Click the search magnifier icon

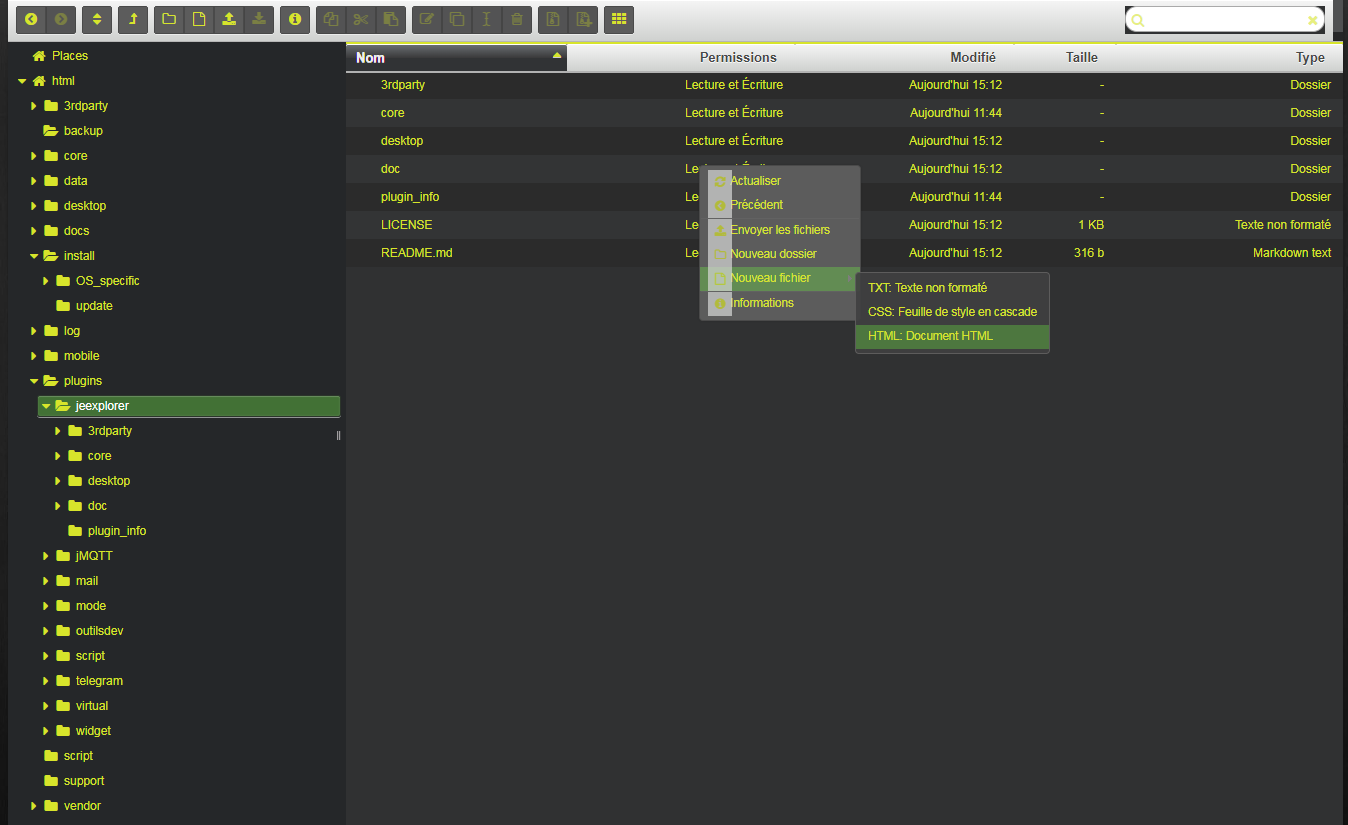pyautogui.click(x=1138, y=20)
